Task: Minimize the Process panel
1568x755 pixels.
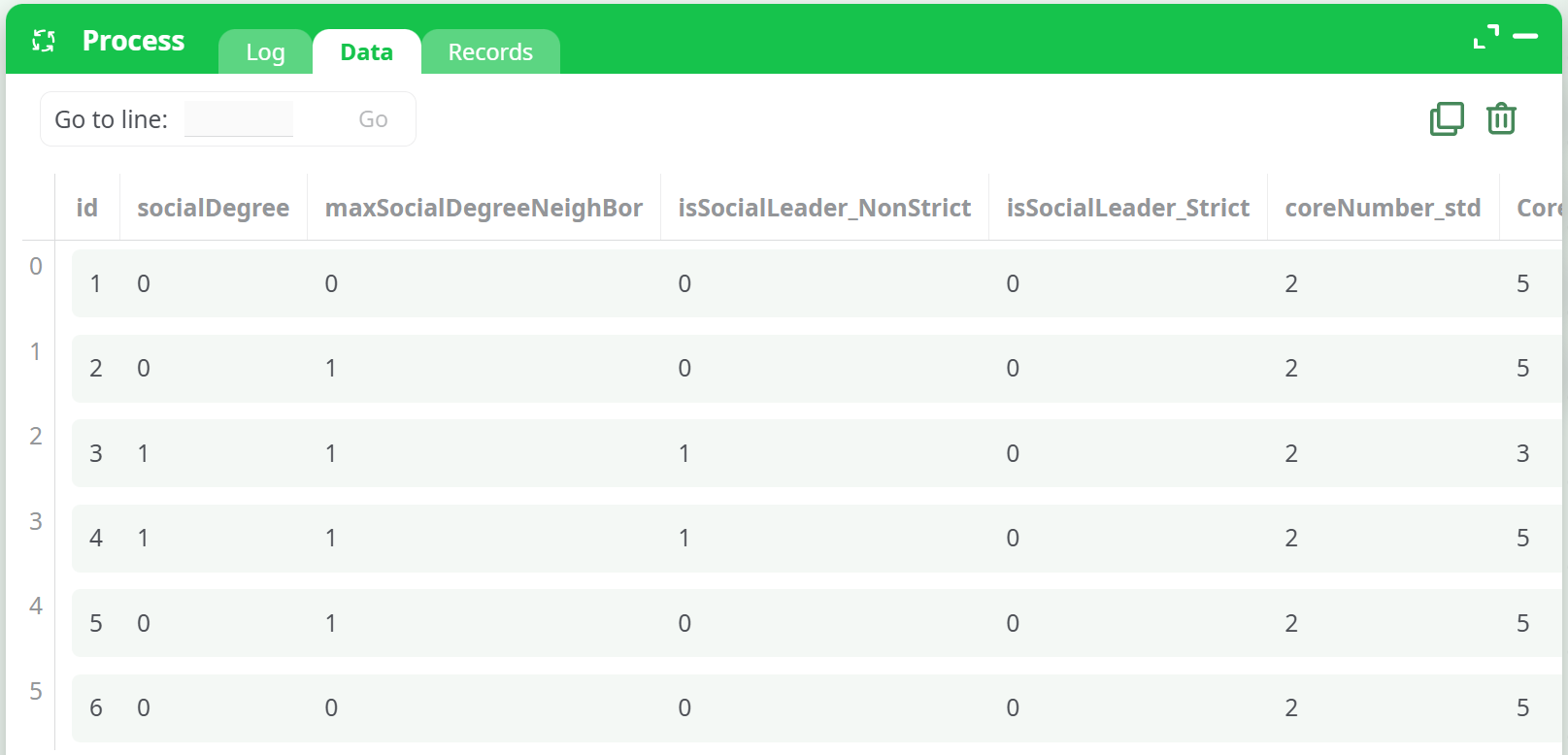Action: 1525,37
